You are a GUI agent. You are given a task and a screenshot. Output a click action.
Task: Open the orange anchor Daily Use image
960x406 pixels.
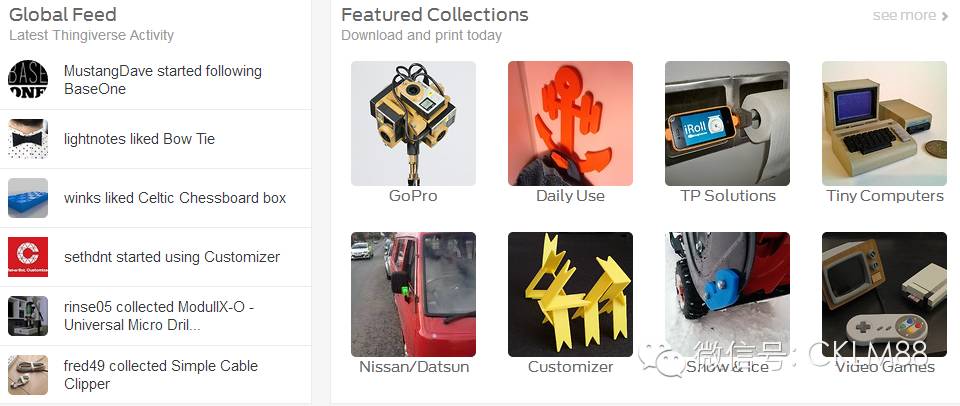pyautogui.click(x=570, y=123)
